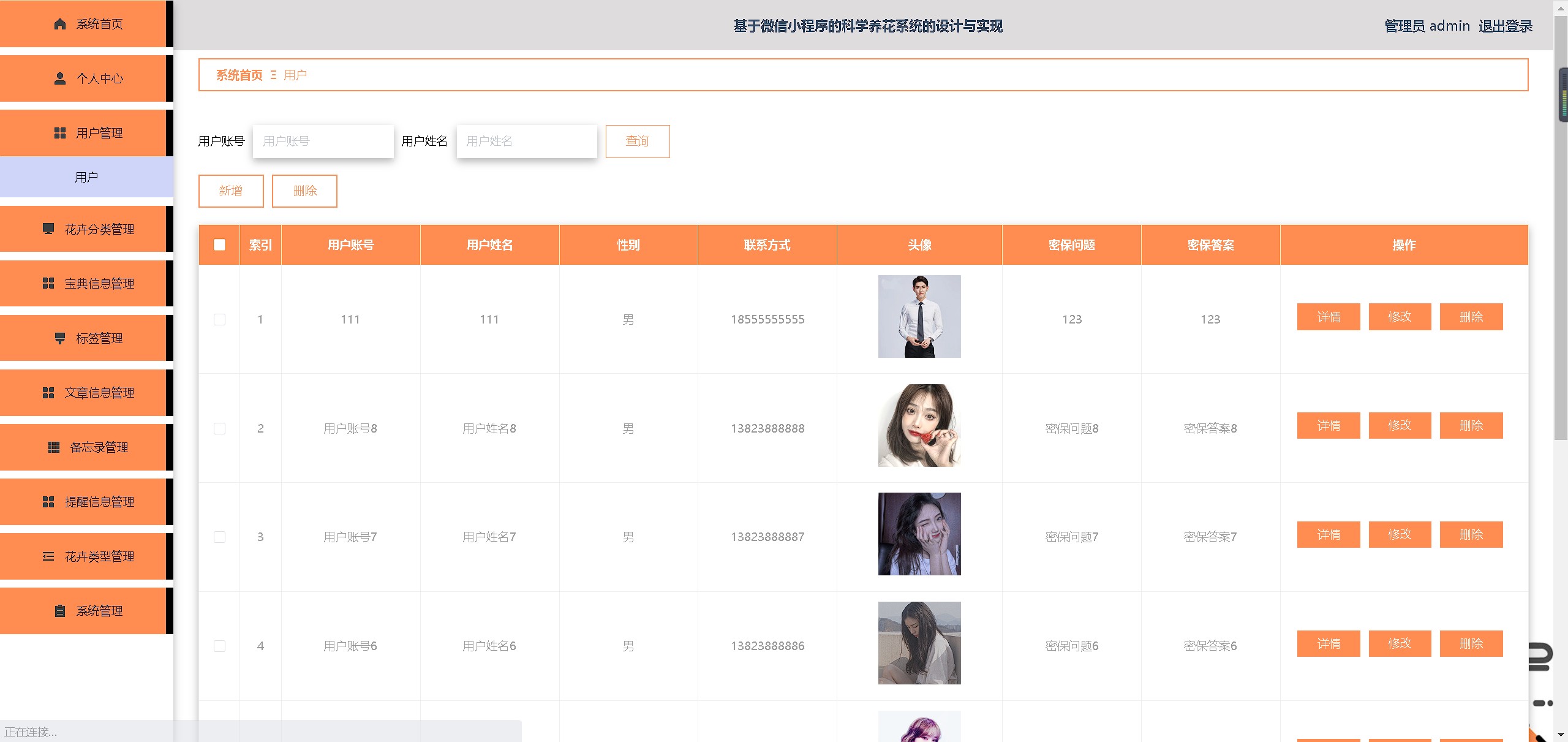Focus the 用户账号 search input
The height and width of the screenshot is (742, 1568).
tap(323, 142)
